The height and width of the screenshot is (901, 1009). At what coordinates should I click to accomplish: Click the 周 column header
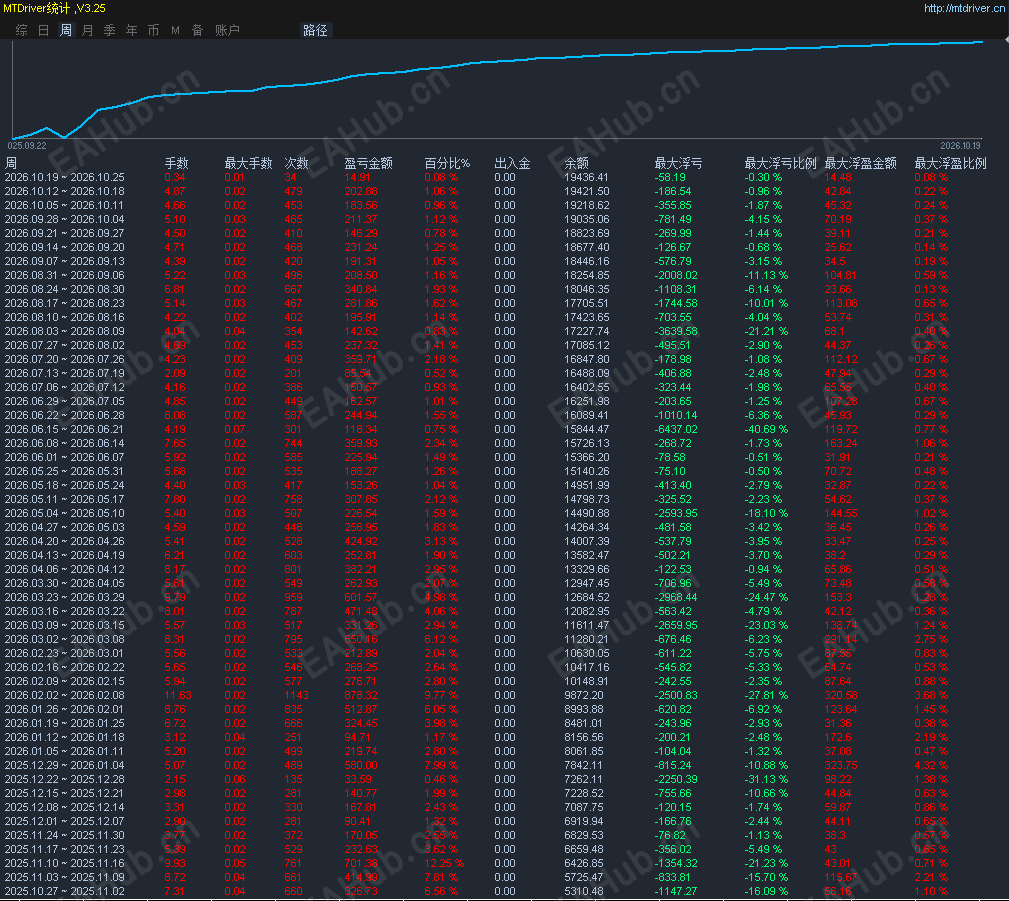pyautogui.click(x=11, y=163)
